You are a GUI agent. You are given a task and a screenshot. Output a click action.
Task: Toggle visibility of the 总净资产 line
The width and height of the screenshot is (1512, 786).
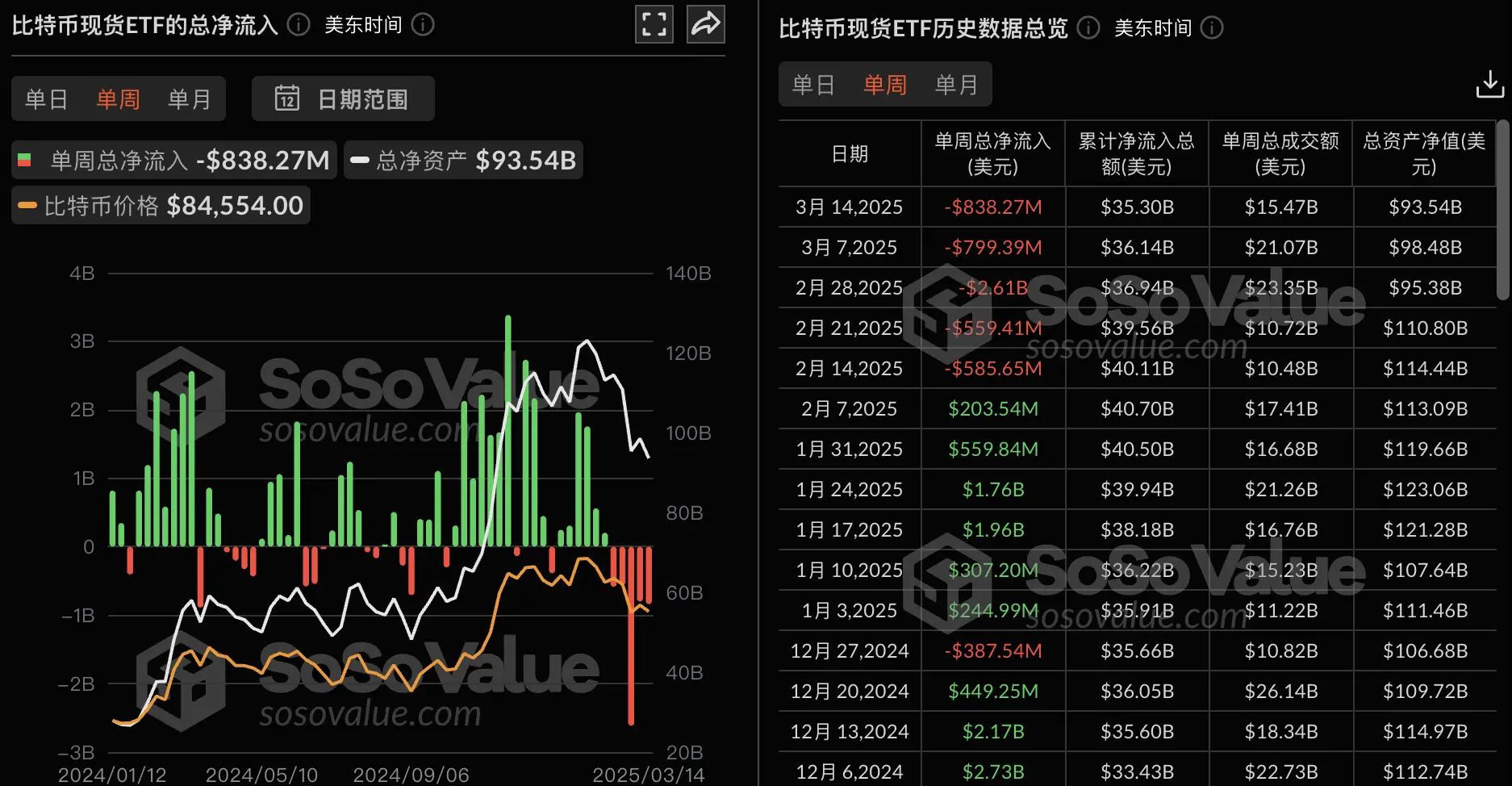(x=463, y=160)
